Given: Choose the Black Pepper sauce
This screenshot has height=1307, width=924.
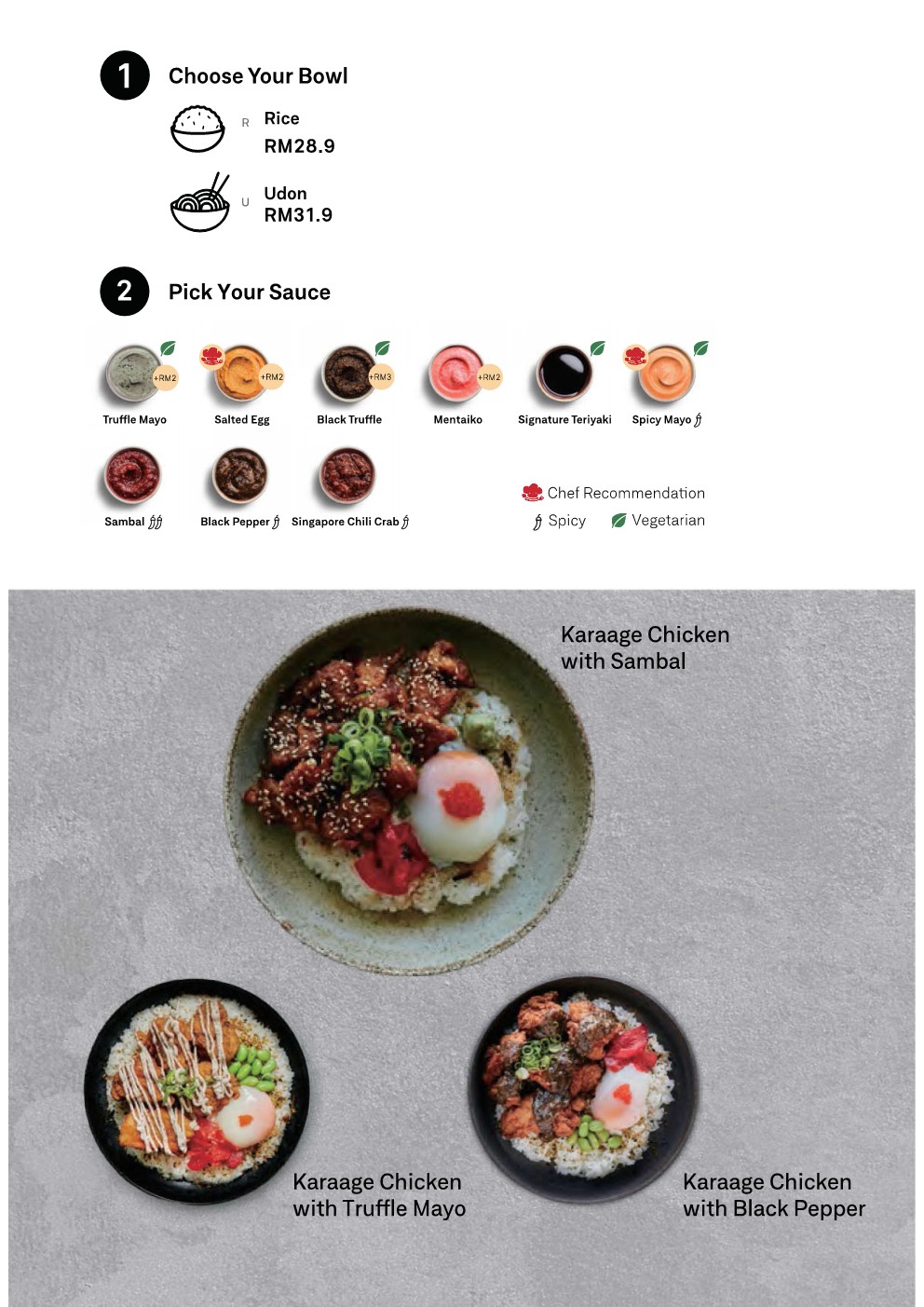Looking at the screenshot, I should [x=240, y=475].
